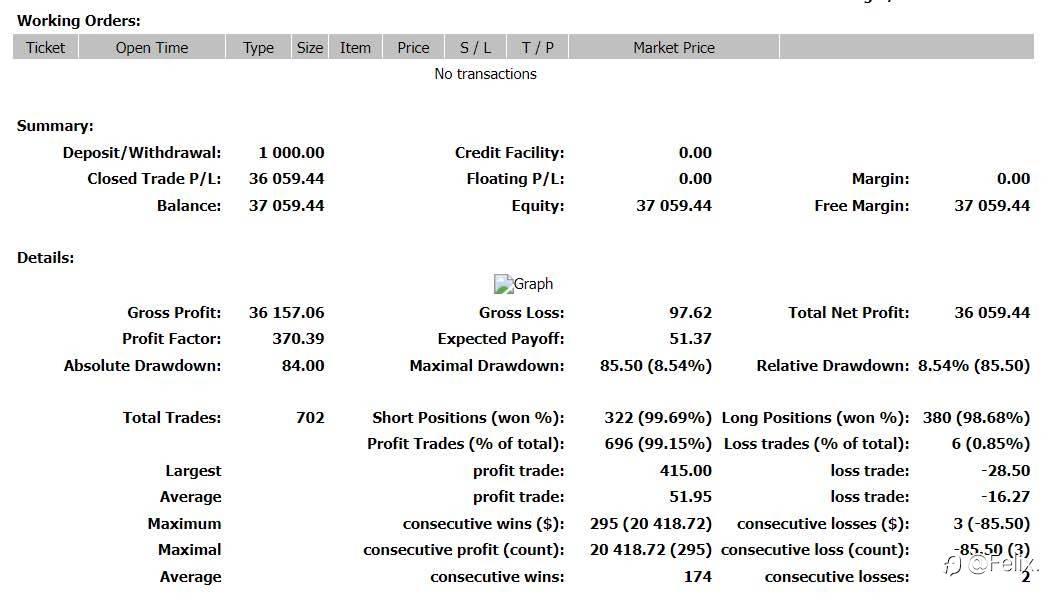The width and height of the screenshot is (1050, 601).
Task: Select the Summary section heading
Action: [55, 126]
